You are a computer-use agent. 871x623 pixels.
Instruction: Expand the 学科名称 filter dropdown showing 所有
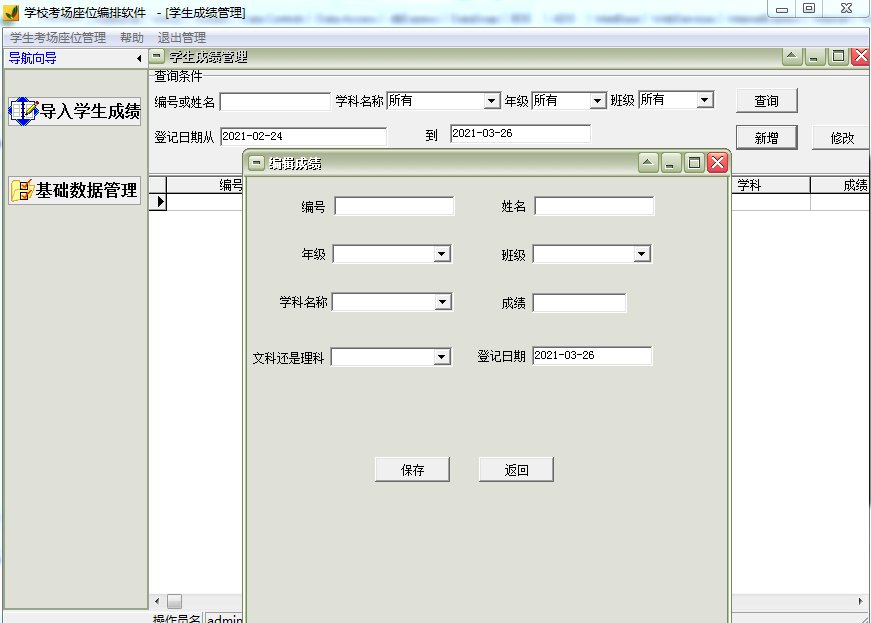[x=491, y=101]
